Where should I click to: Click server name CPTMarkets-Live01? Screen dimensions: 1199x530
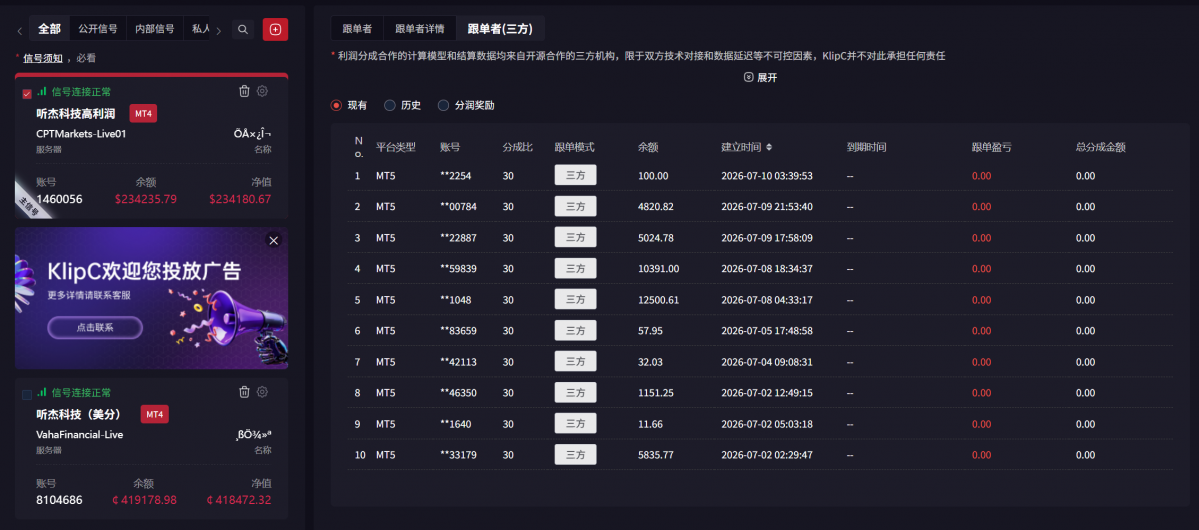click(81, 134)
